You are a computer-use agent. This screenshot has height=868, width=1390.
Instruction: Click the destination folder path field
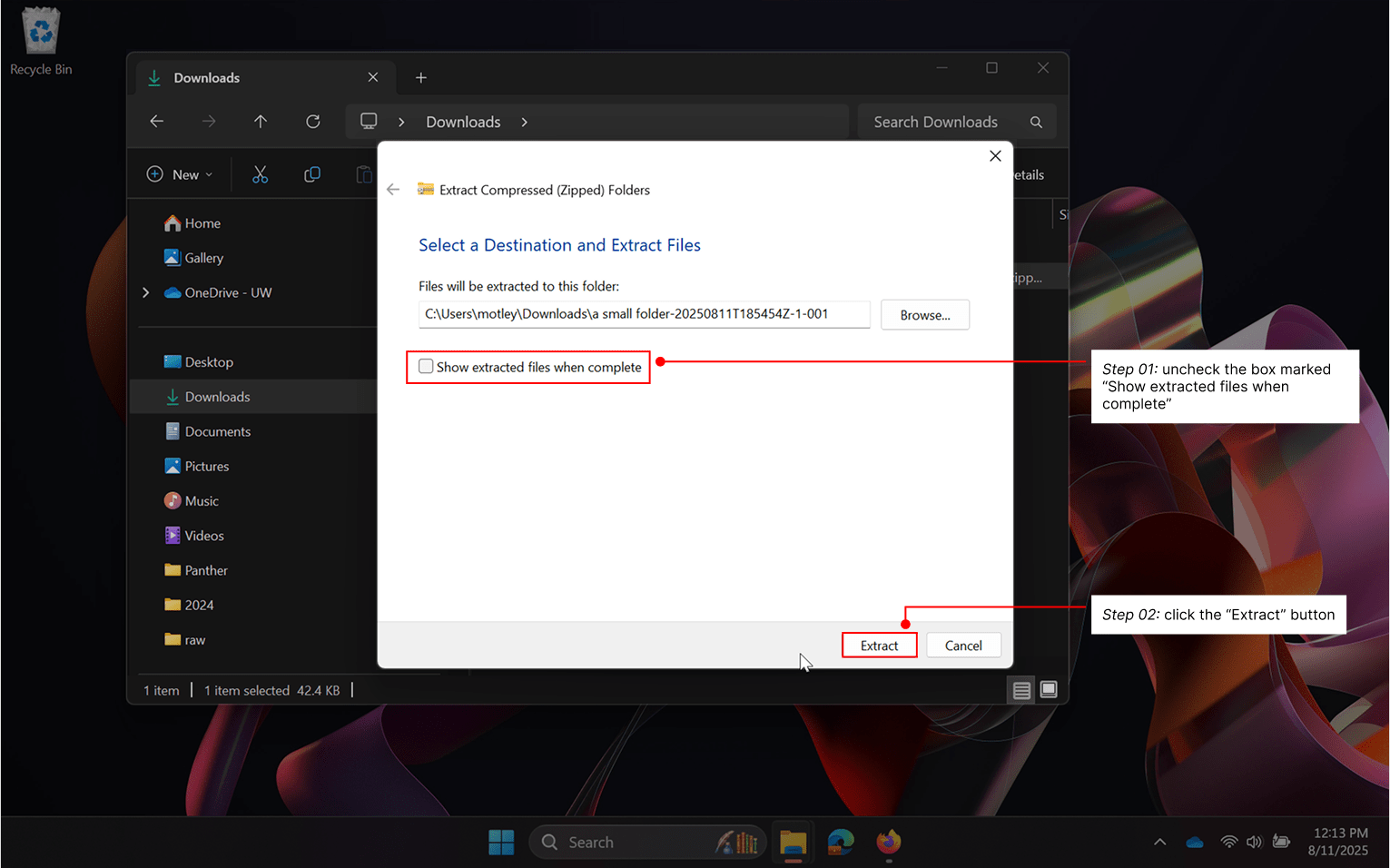point(644,314)
